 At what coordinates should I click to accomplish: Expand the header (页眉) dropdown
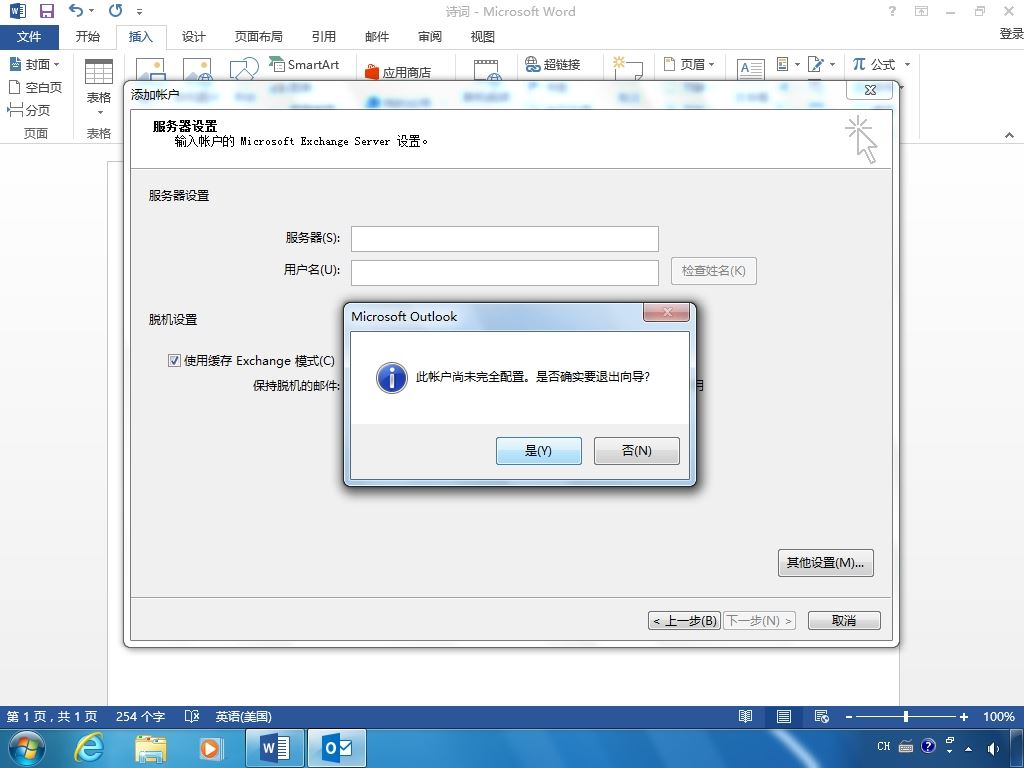[x=711, y=64]
